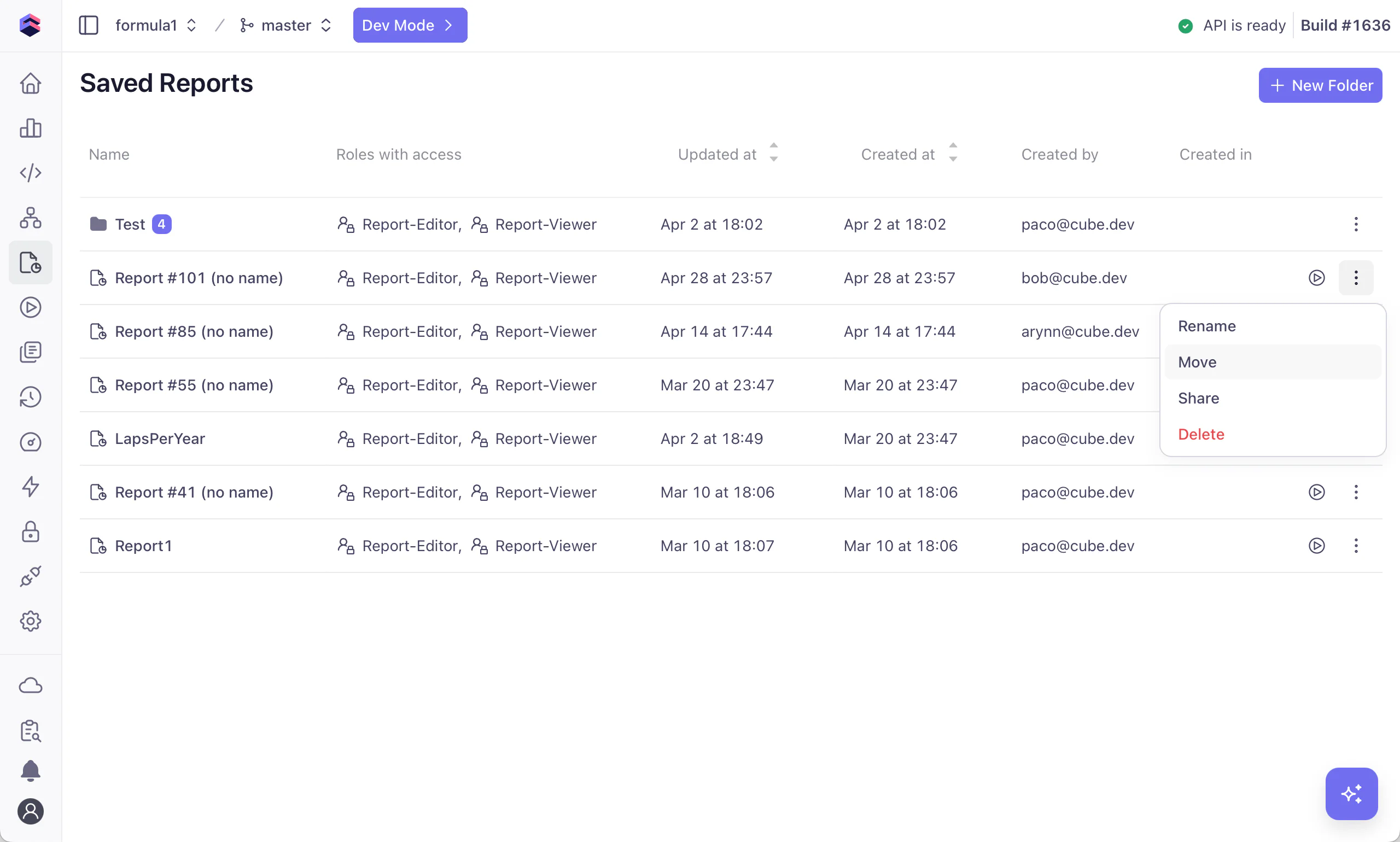Toggle the sidebar panel collapse icon

point(89,26)
